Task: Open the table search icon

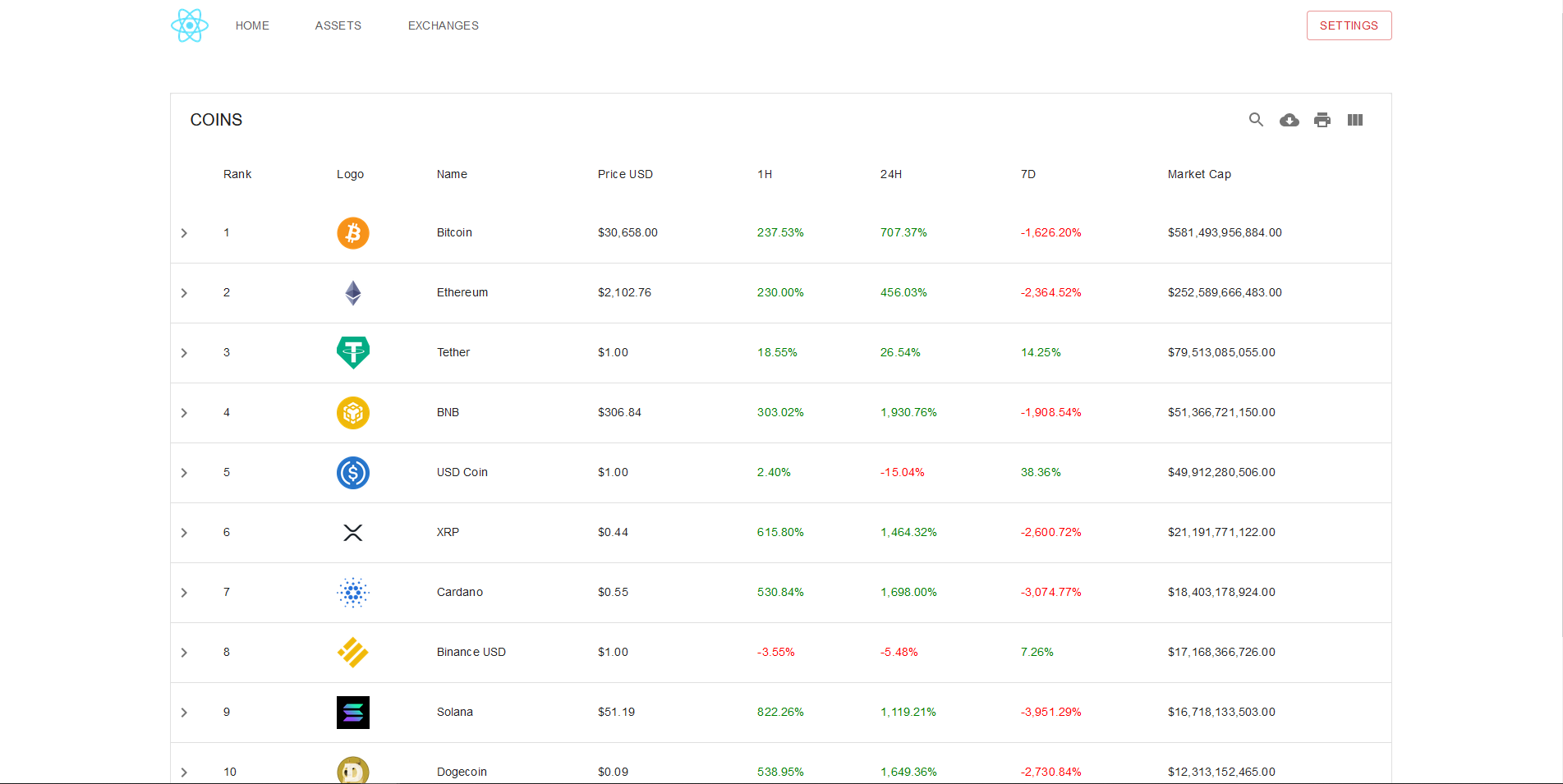Action: coord(1256,120)
